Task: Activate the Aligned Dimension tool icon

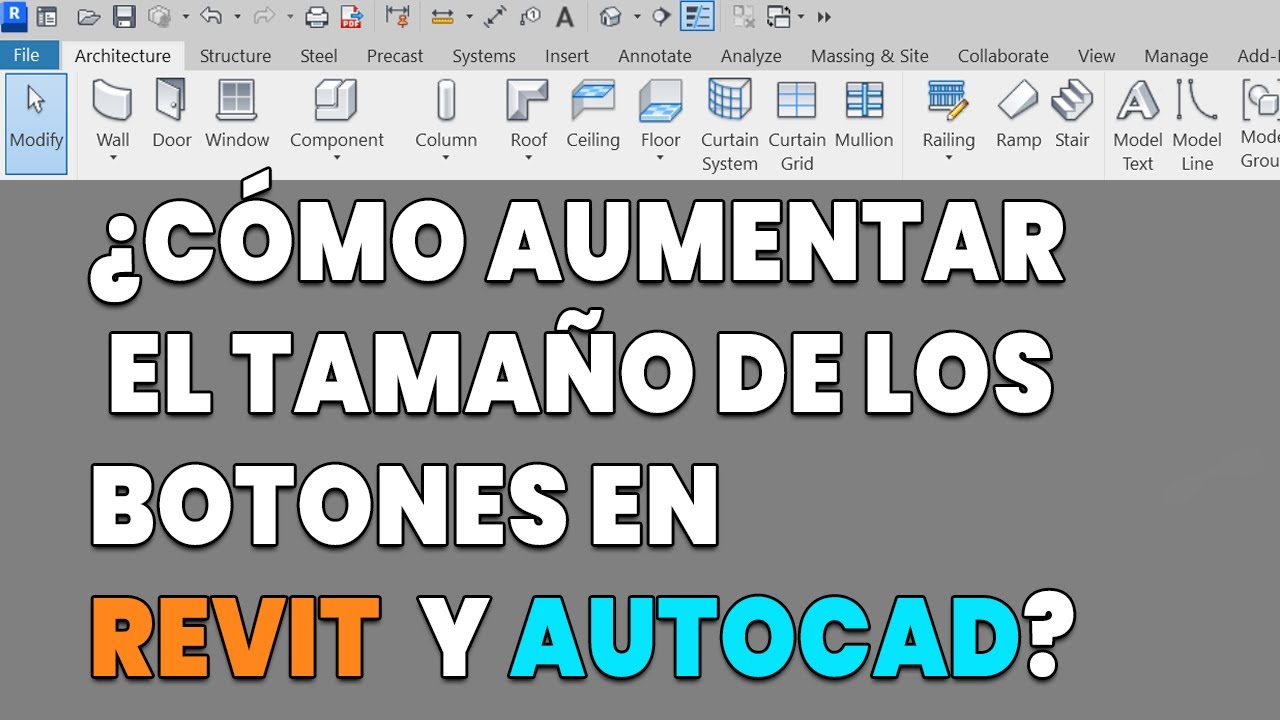Action: 397,17
